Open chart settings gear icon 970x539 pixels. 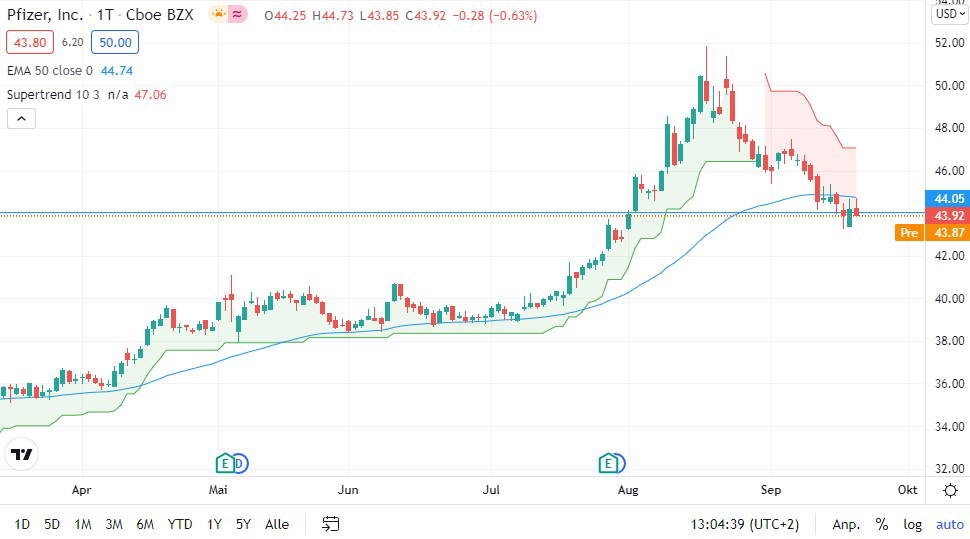click(x=950, y=491)
